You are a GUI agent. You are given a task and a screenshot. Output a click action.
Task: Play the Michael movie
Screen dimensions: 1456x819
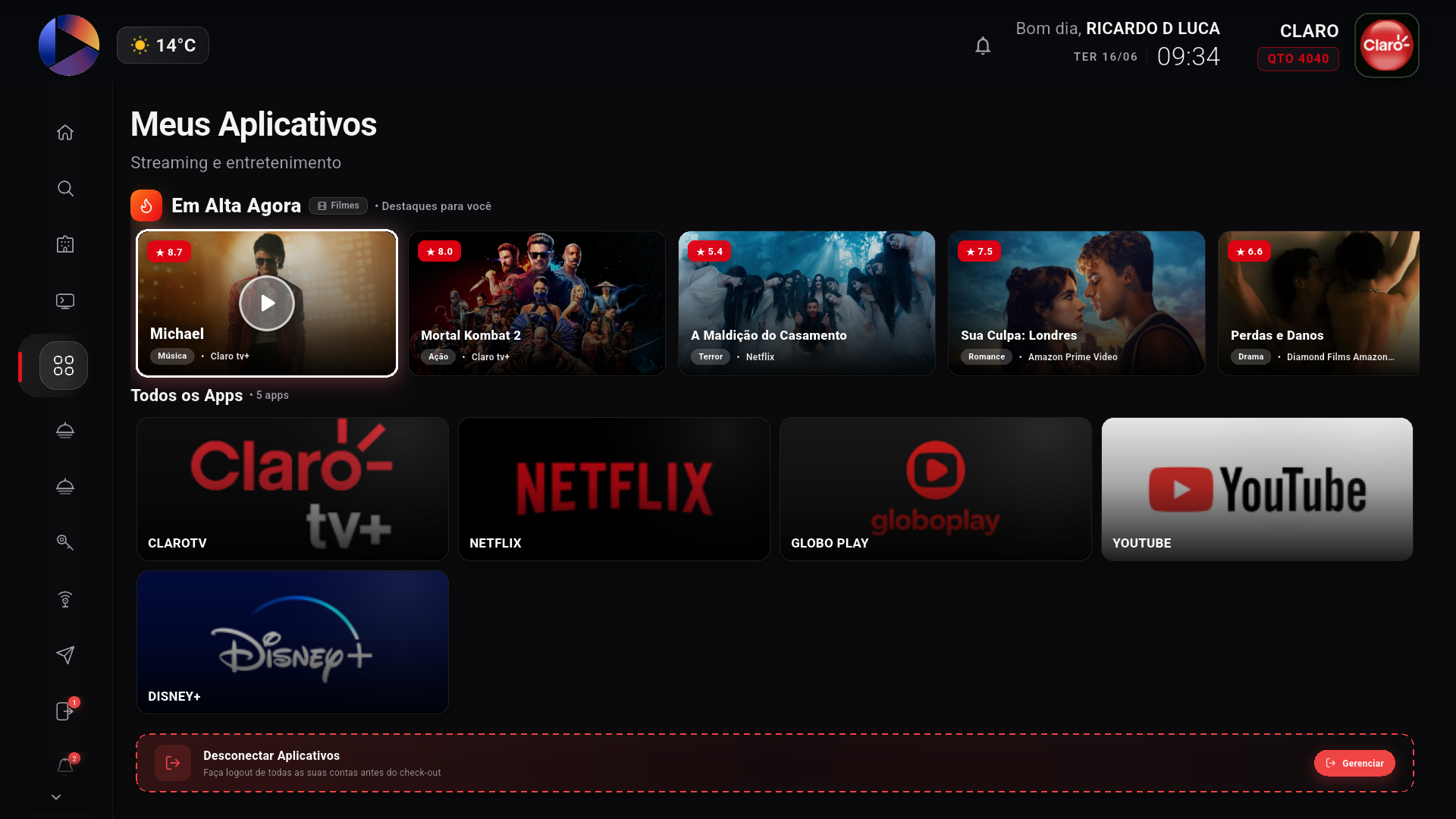(x=267, y=303)
